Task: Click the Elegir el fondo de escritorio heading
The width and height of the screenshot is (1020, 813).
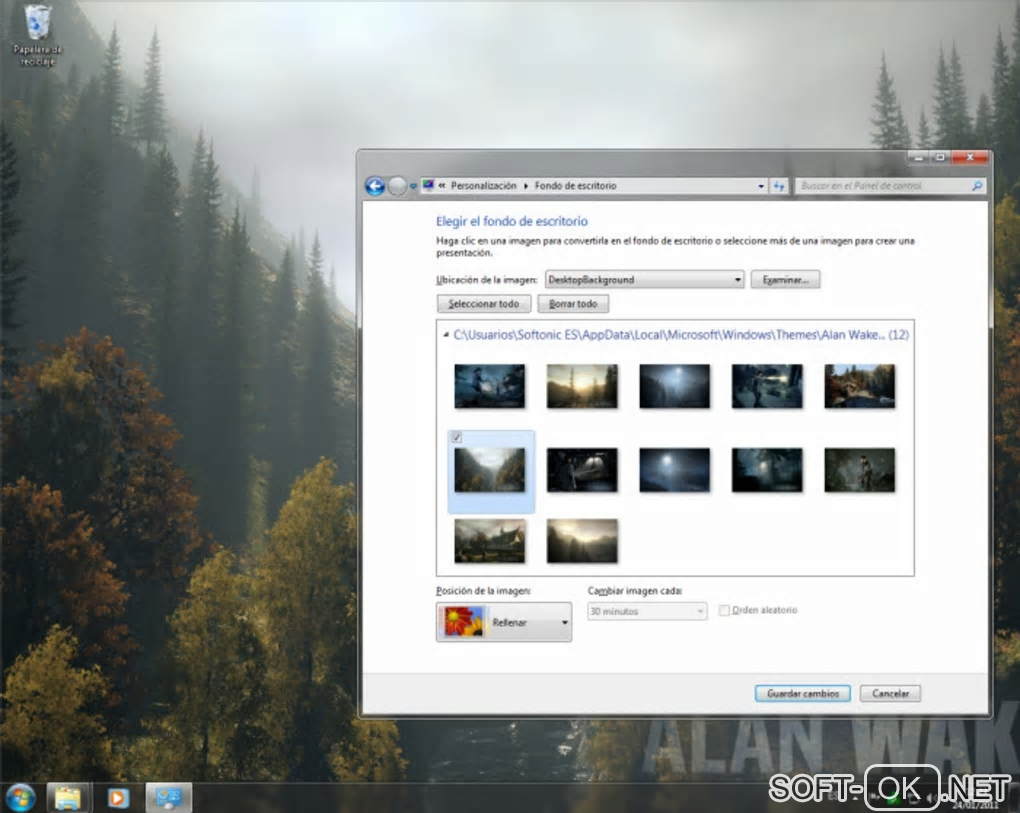Action: [x=512, y=221]
